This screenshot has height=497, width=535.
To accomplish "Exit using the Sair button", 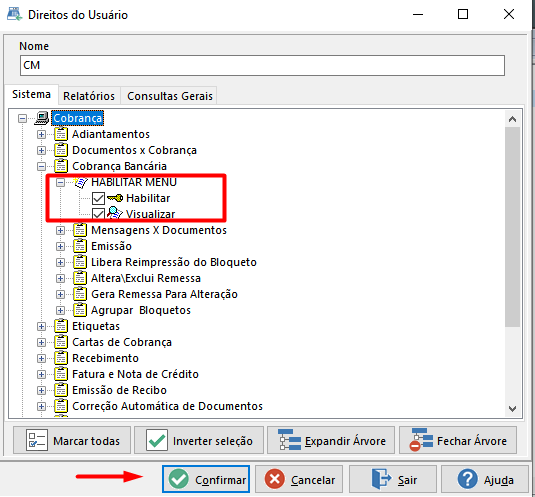I will tap(393, 479).
